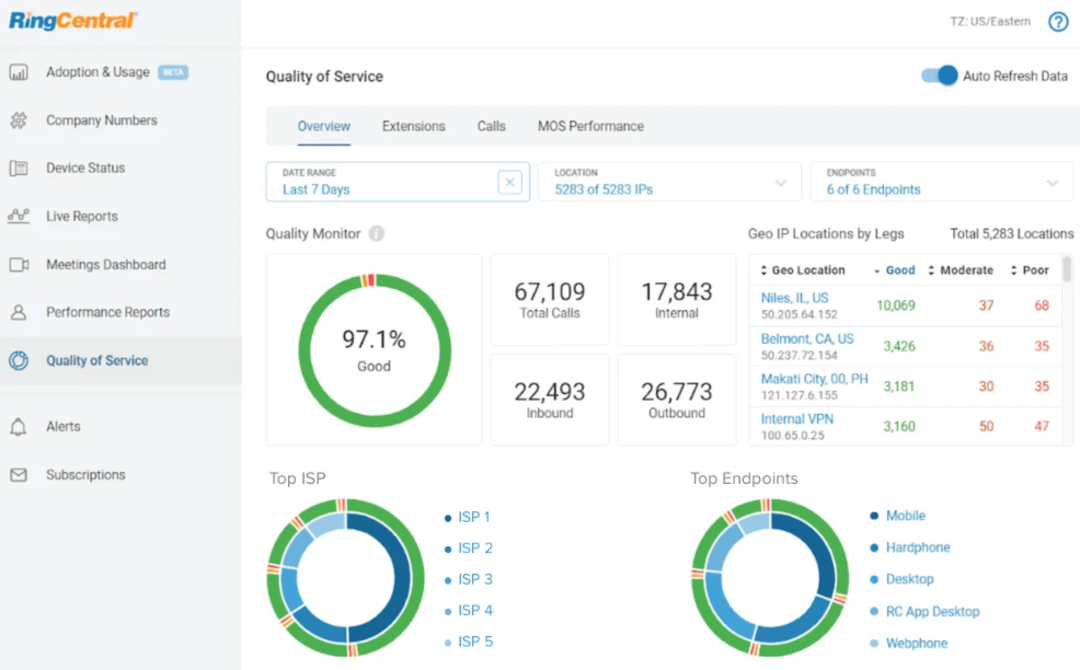View Performance Reports

coord(107,312)
